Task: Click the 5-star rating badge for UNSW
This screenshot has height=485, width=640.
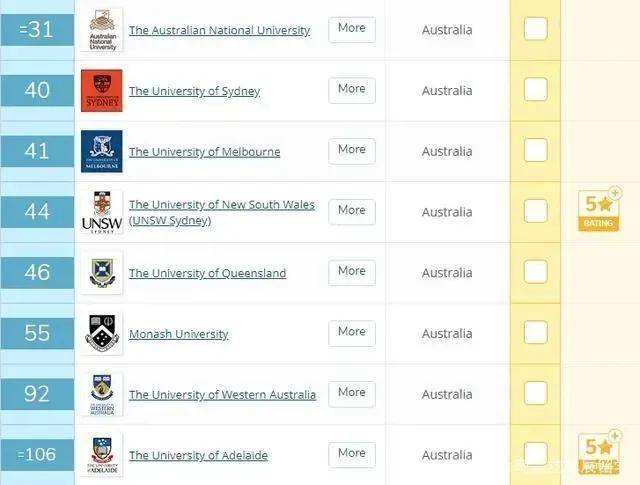Action: tap(599, 211)
